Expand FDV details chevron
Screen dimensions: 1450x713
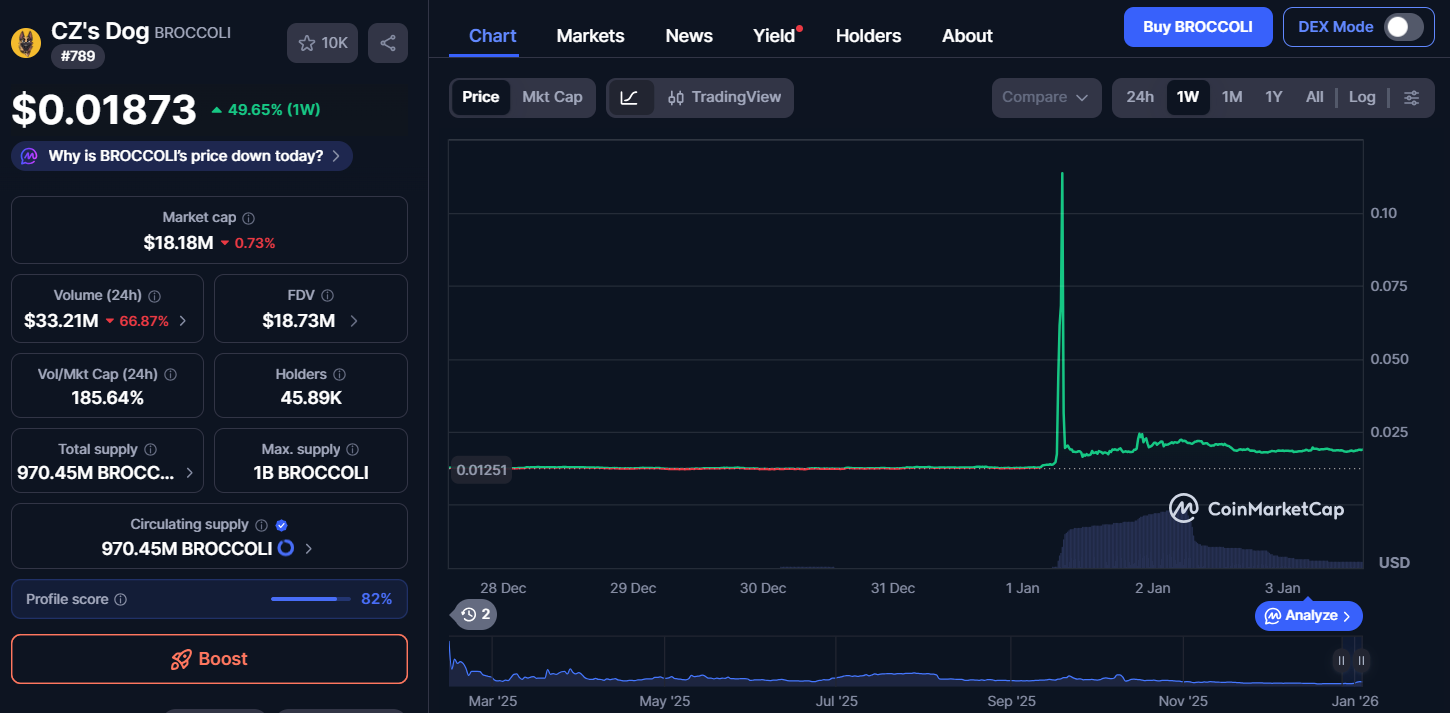click(354, 321)
